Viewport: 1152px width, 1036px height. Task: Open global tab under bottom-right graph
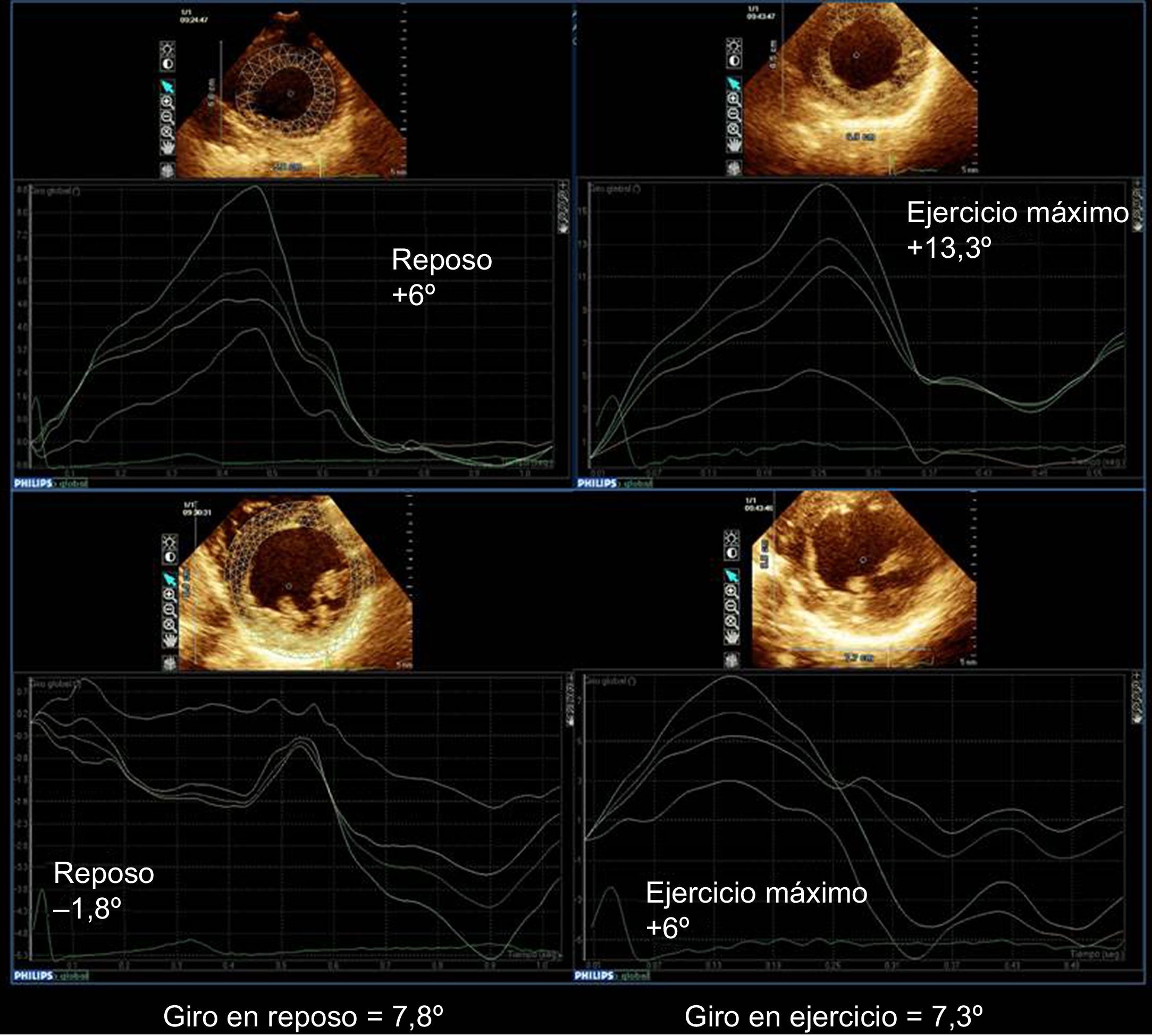click(x=634, y=975)
